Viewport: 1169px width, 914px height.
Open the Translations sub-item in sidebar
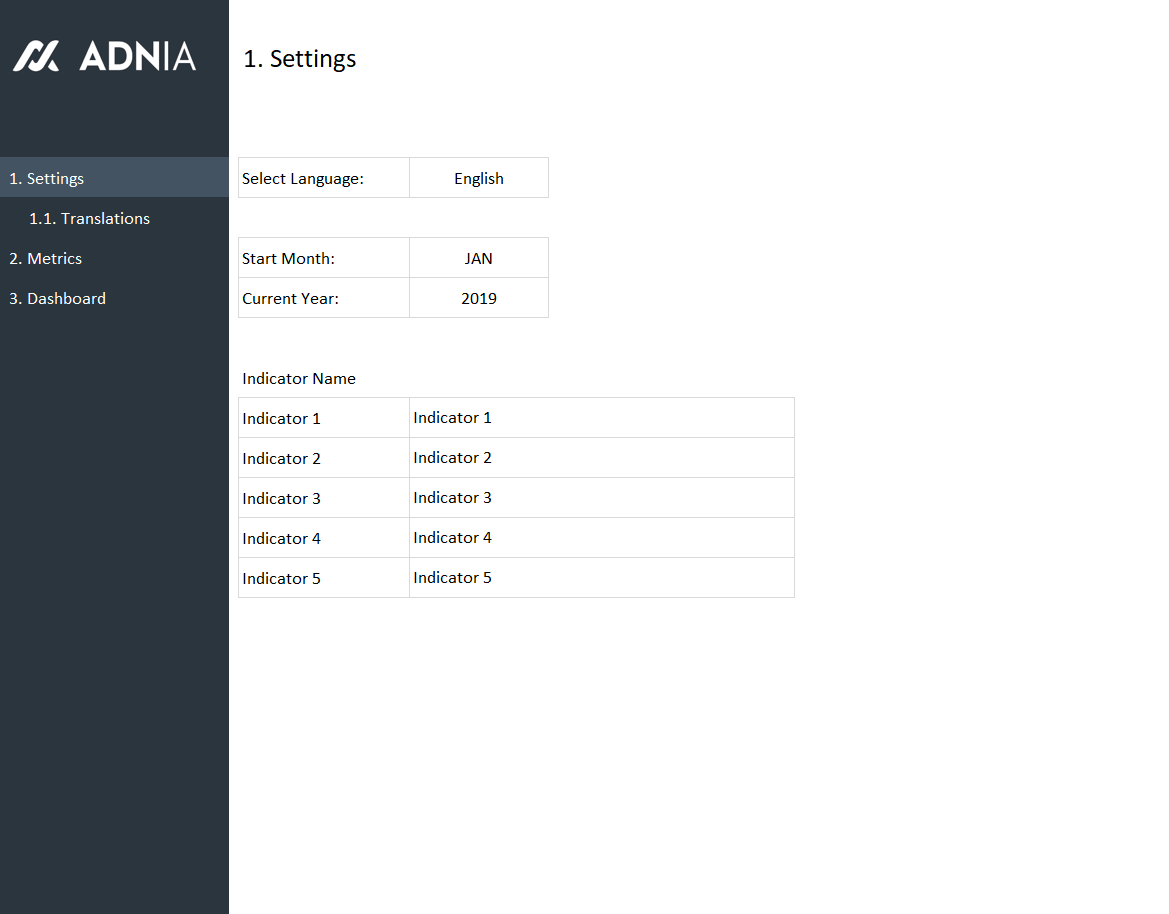pos(89,218)
